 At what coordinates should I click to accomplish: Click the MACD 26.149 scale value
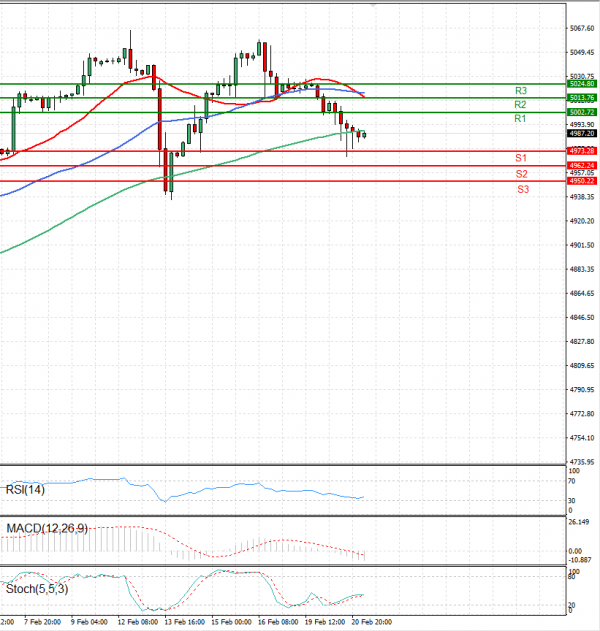(x=579, y=522)
